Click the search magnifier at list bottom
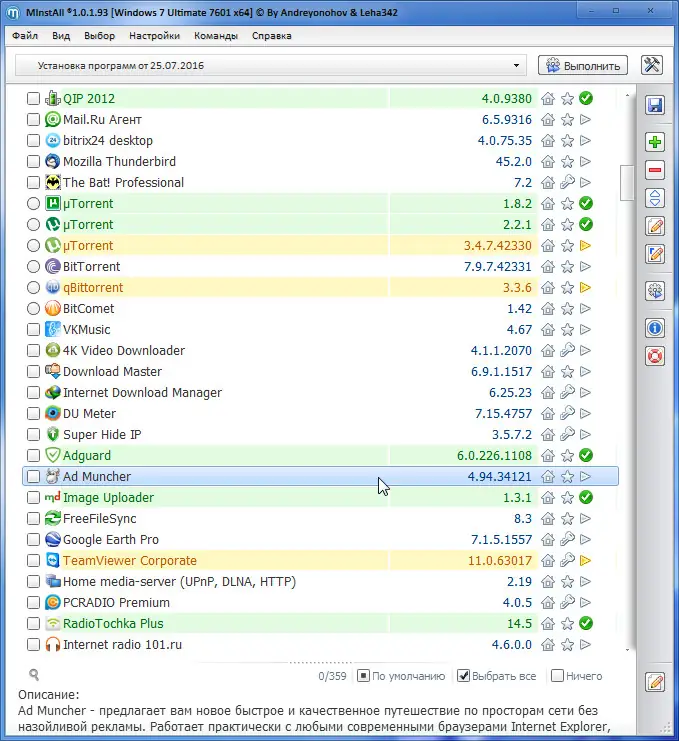Screen dimensions: 679x741 [x=34, y=676]
